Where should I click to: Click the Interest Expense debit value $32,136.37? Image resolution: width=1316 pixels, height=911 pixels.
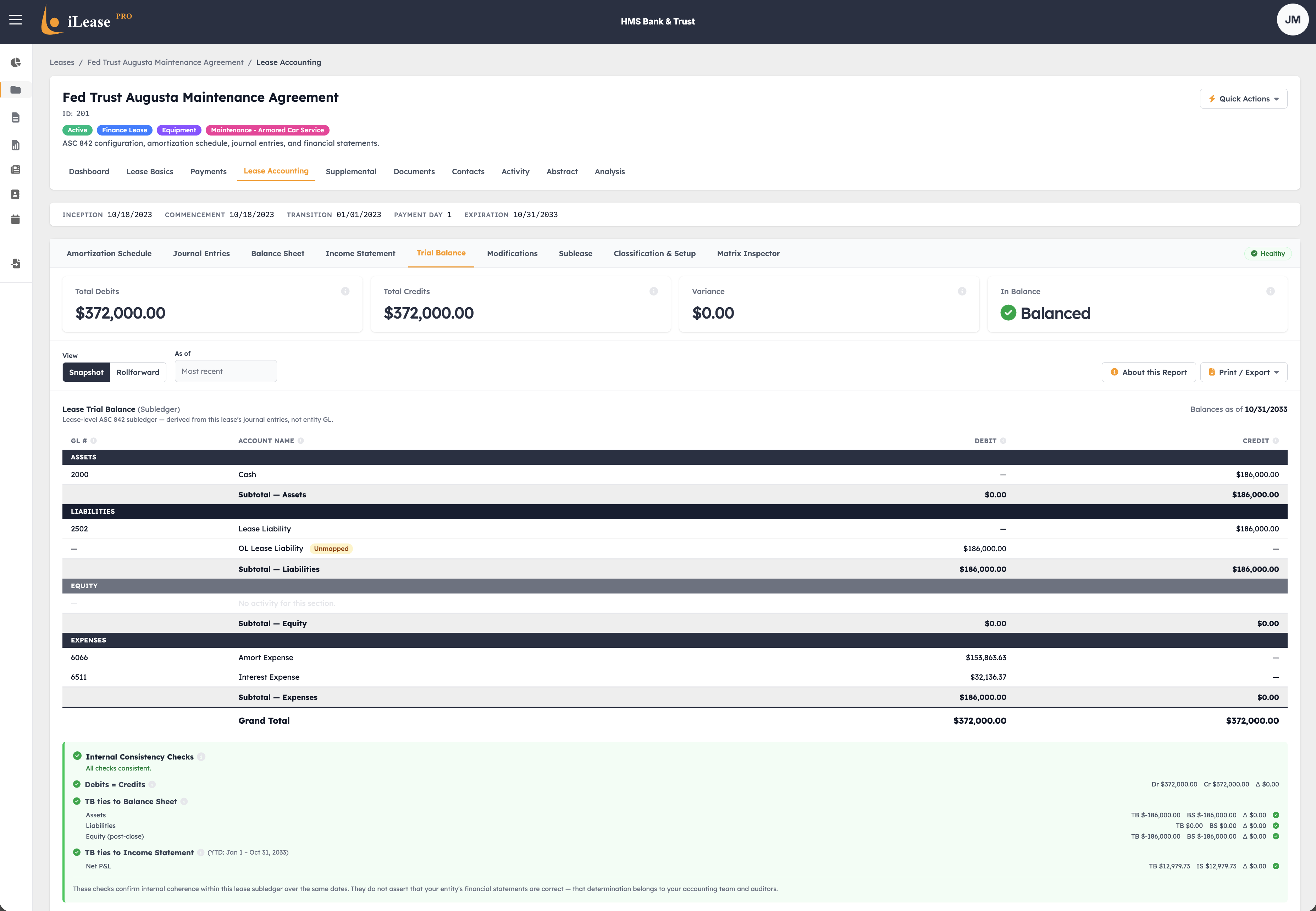988,677
